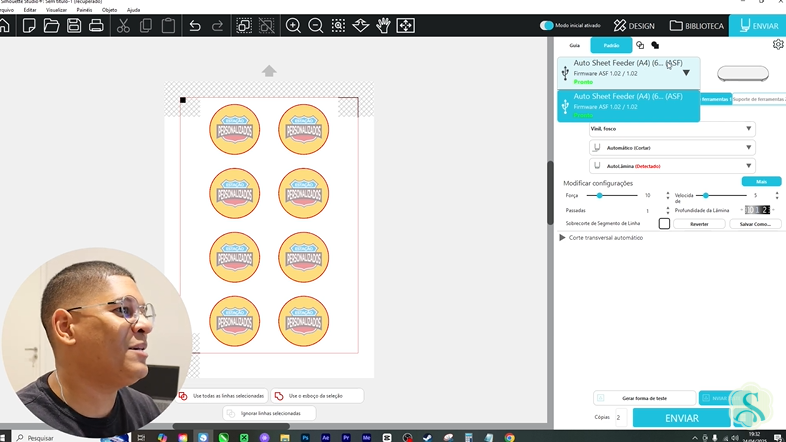Paste with the clipboard icon
This screenshot has width=786, height=442.
point(168,26)
